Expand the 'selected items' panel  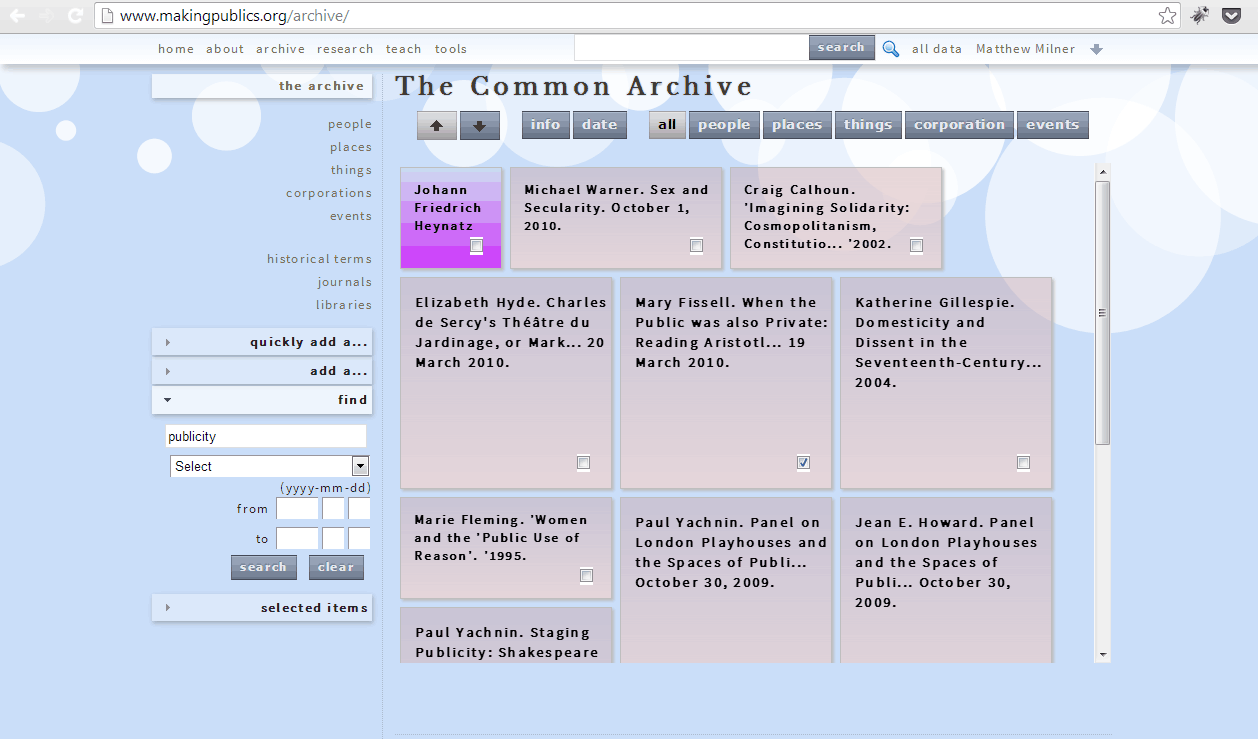(x=262, y=608)
